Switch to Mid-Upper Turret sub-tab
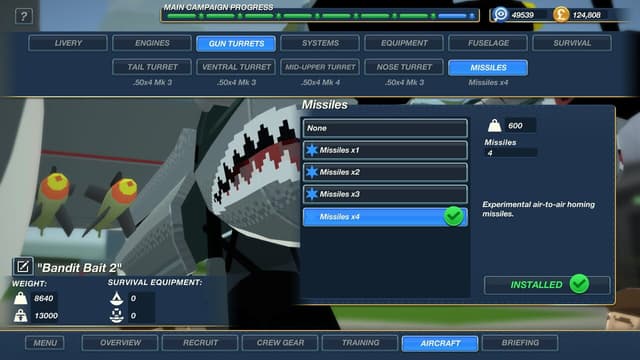This screenshot has height=360, width=640. click(x=320, y=67)
